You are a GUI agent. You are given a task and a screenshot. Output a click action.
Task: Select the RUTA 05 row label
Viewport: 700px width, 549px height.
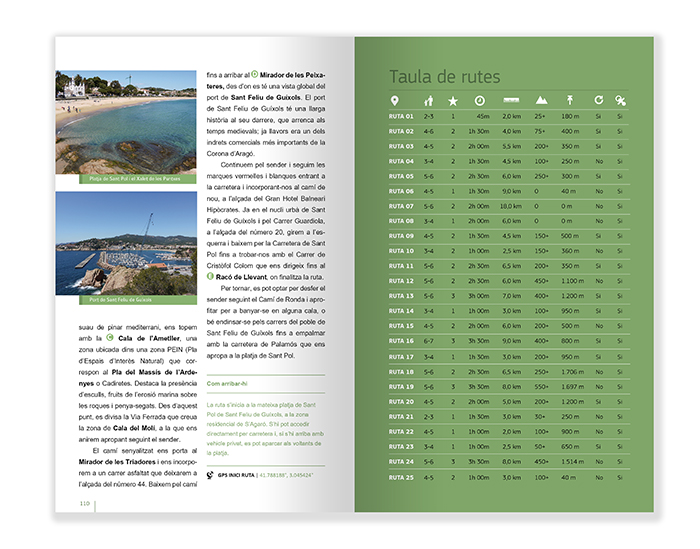tap(401, 176)
